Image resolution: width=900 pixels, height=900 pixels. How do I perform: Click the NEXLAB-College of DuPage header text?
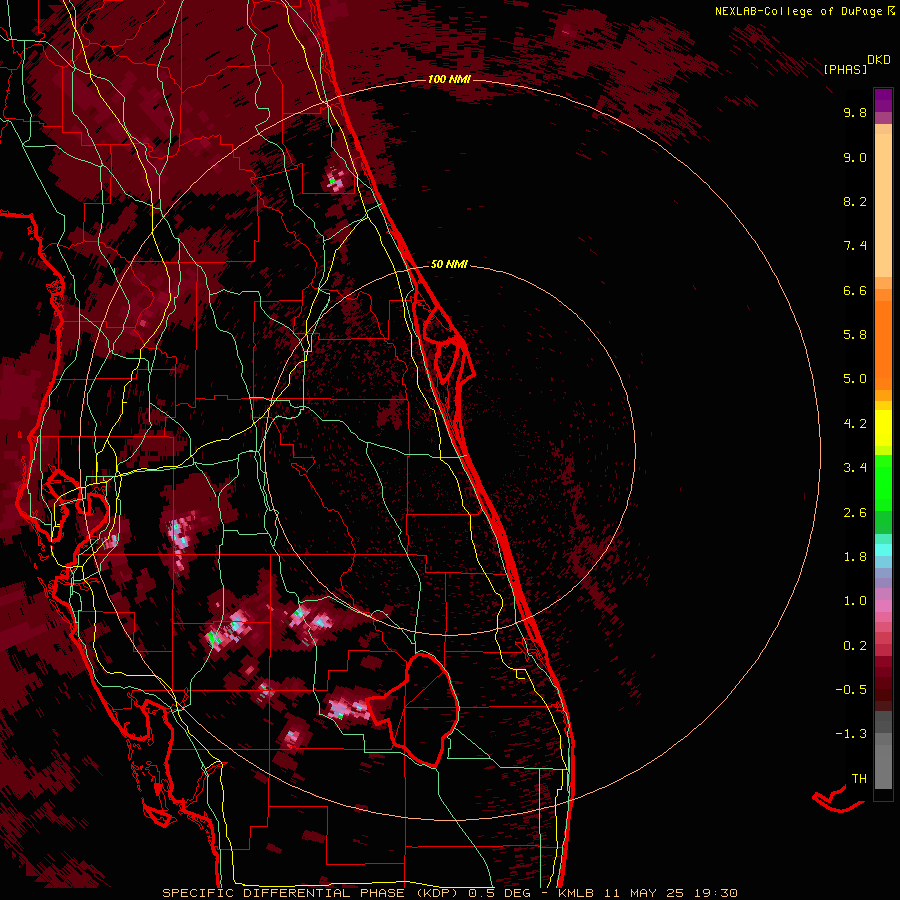coord(798,11)
